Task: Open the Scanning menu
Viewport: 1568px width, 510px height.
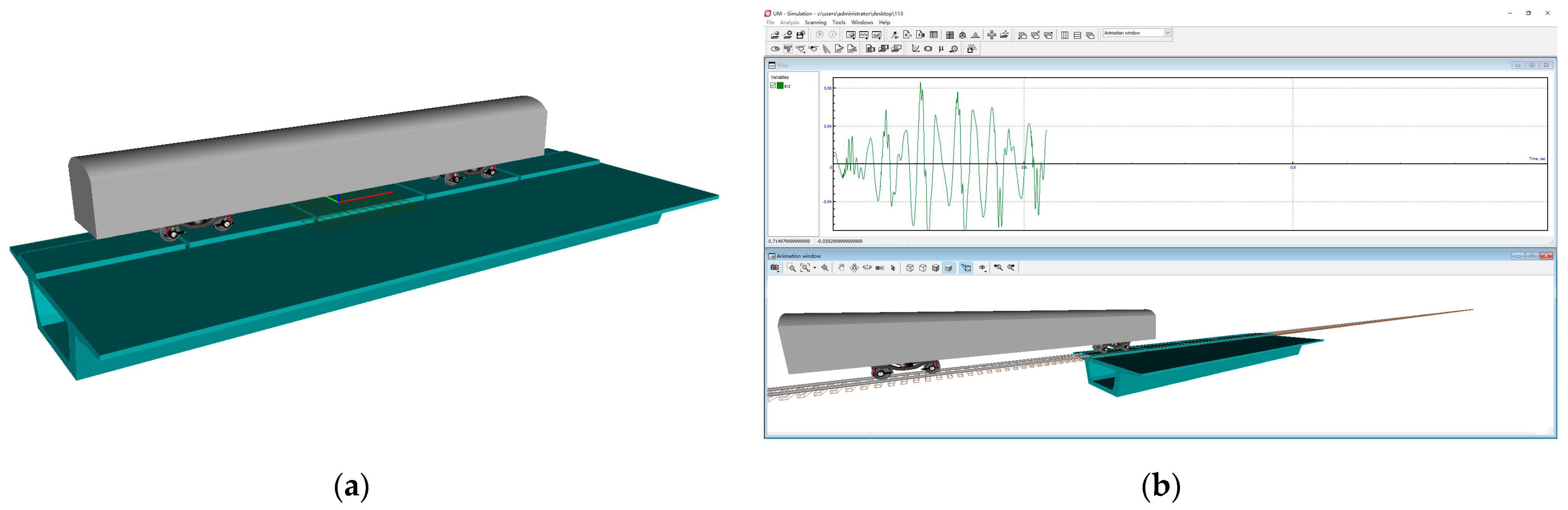Action: click(x=815, y=23)
